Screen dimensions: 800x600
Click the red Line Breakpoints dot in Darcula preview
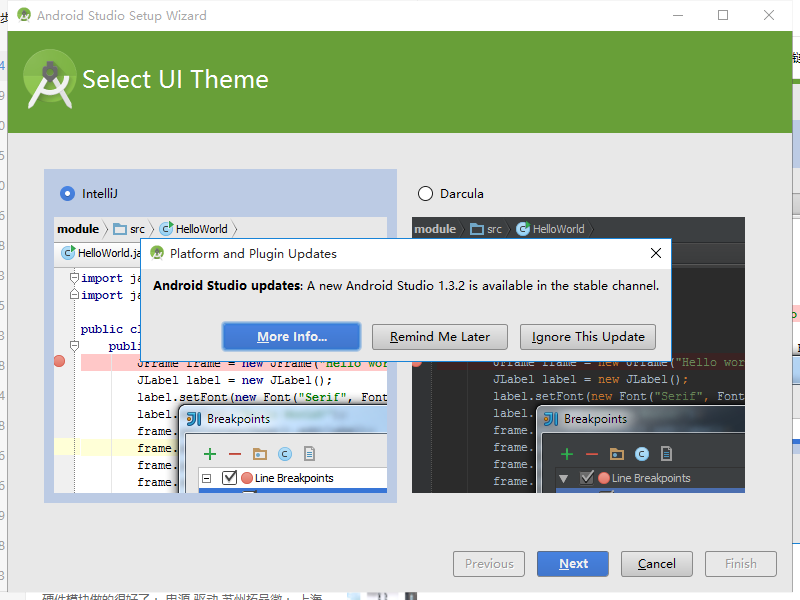[x=604, y=478]
